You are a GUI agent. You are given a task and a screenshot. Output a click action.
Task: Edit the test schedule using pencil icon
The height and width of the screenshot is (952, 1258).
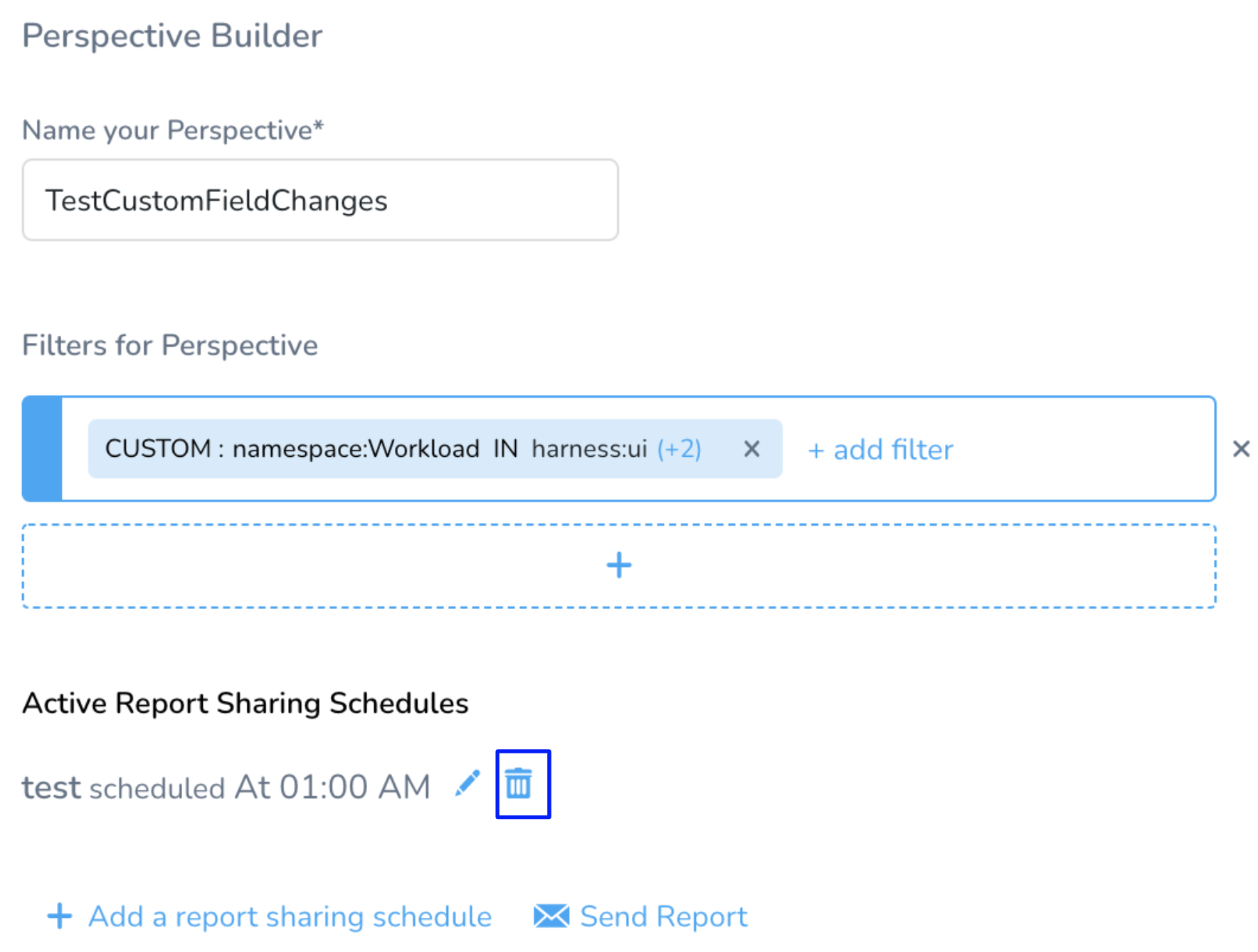click(467, 783)
